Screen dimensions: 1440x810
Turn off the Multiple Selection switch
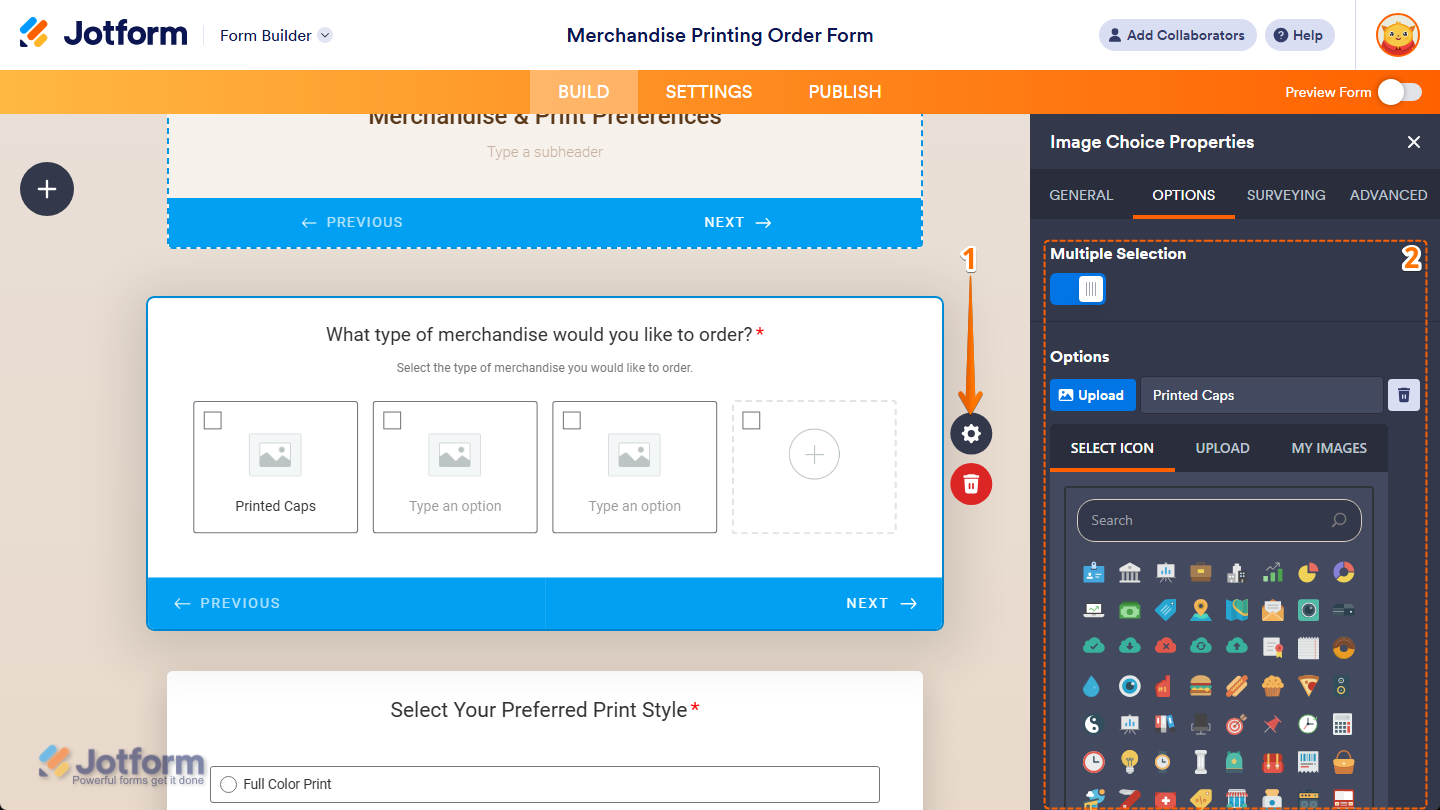1078,289
